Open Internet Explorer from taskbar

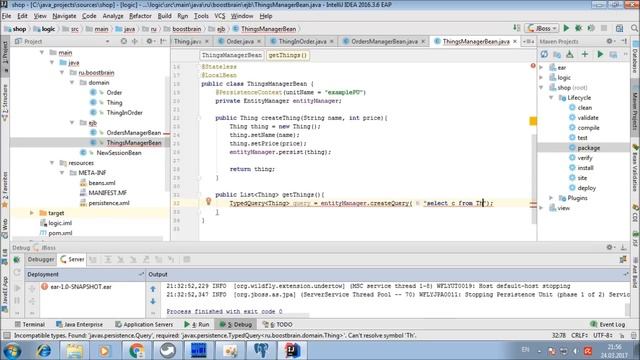[x=44, y=351]
